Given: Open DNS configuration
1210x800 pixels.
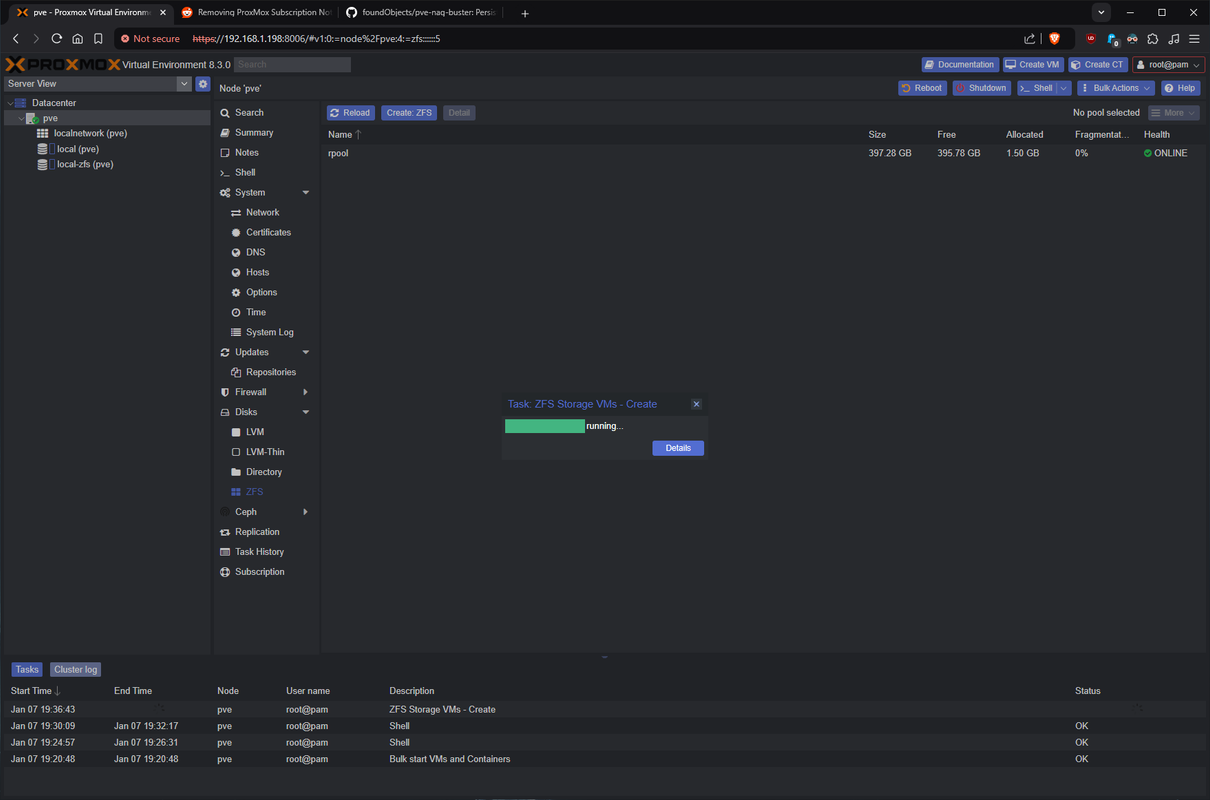Looking at the screenshot, I should coord(255,252).
